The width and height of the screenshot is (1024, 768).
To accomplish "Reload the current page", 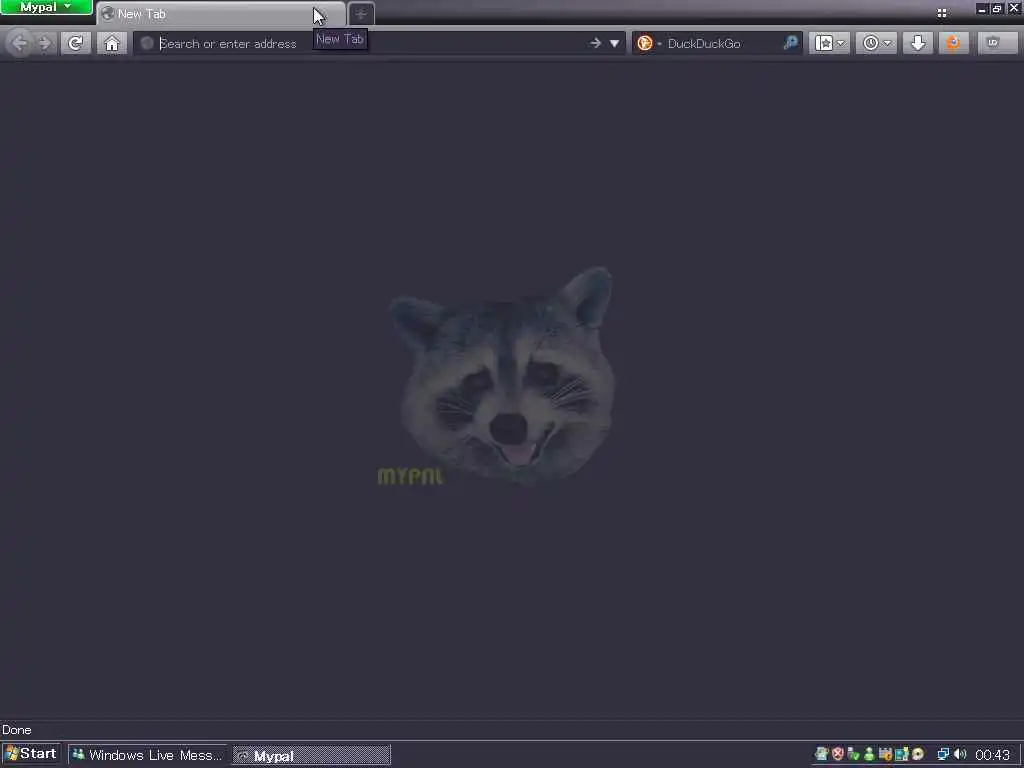I will (x=76, y=43).
